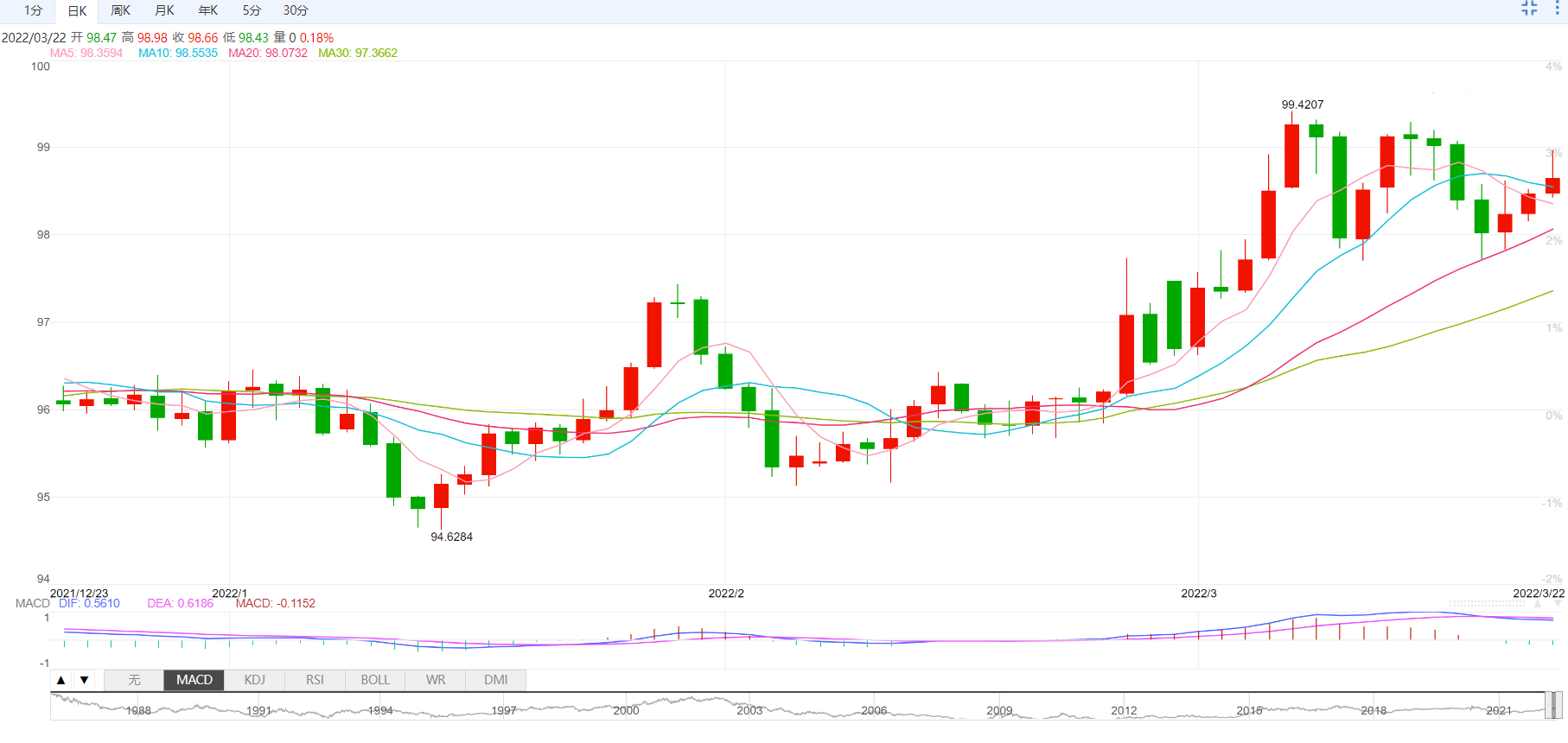Click the MA10: 98.5535 legend label
The width and height of the screenshot is (1568, 743).
tap(178, 53)
